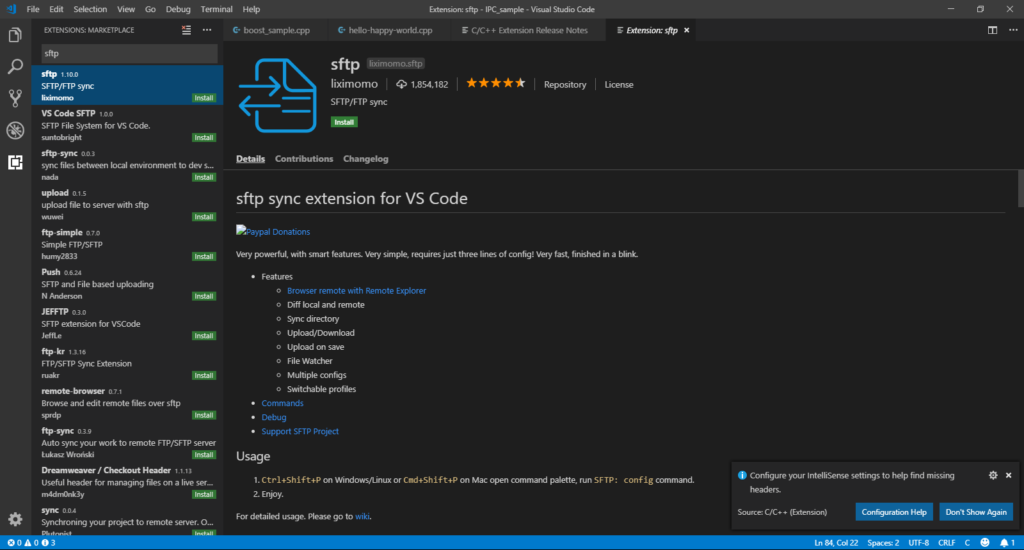1024x550 pixels.
Task: Open Extensions panel more actions menu
Action: pos(207,30)
